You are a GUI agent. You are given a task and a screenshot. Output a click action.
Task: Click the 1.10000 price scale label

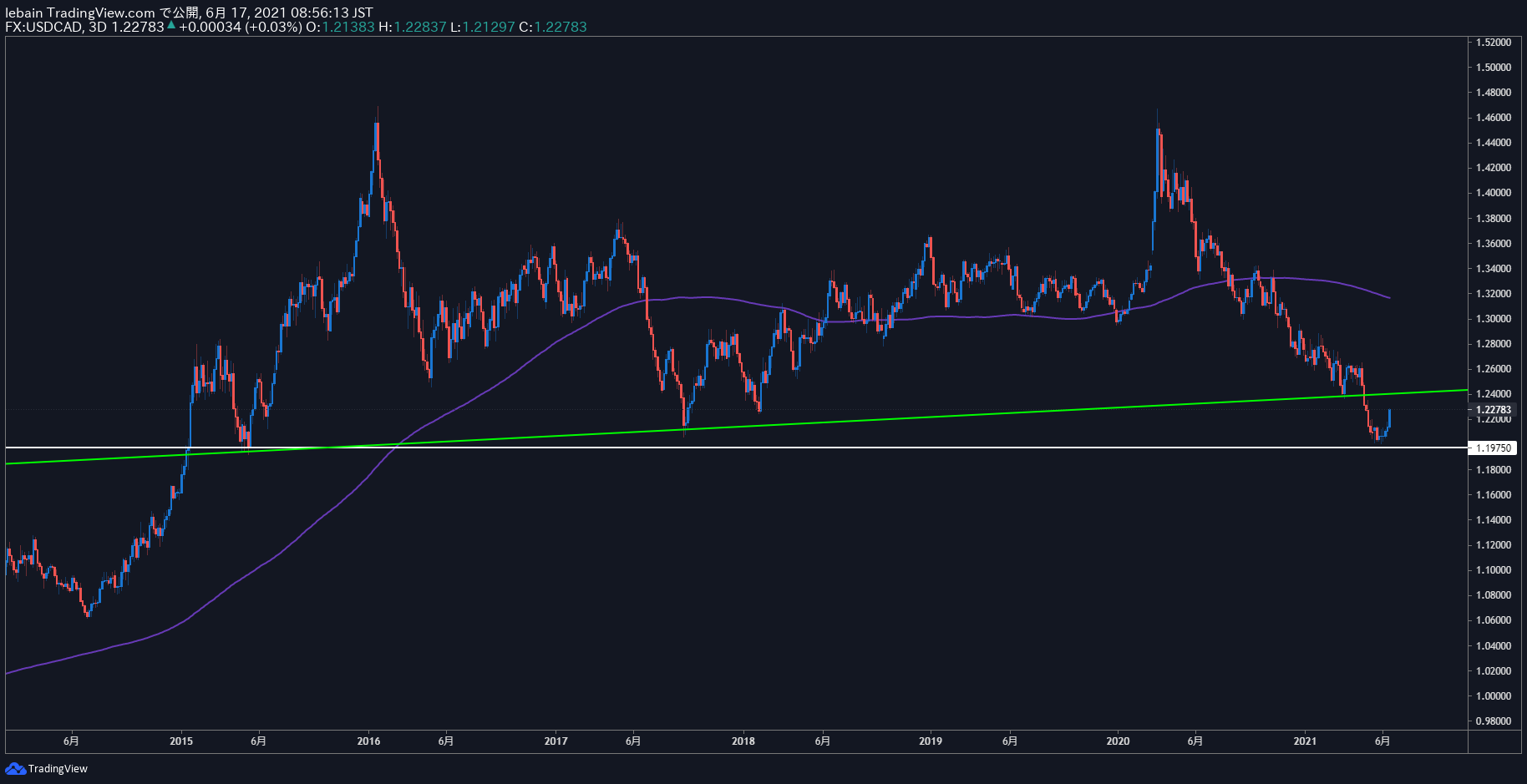(1494, 570)
